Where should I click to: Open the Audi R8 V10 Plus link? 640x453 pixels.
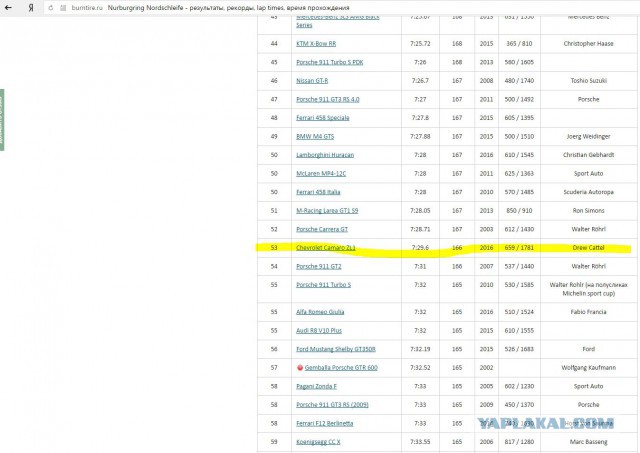point(319,331)
